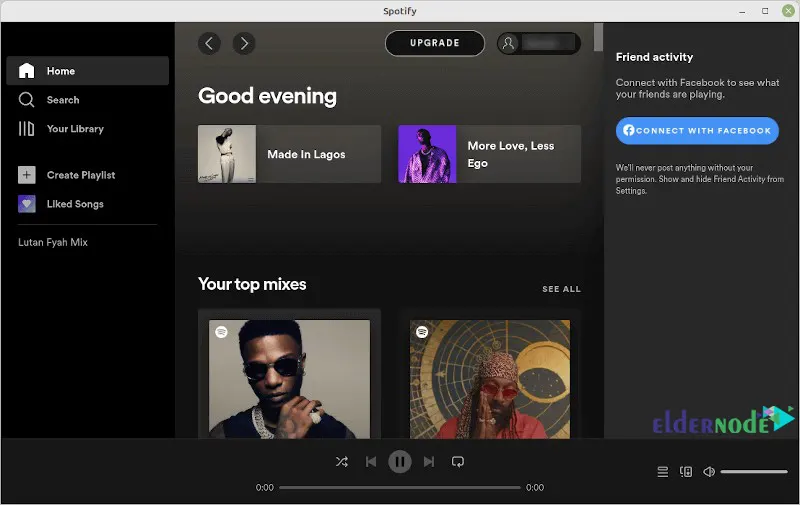This screenshot has height=505, width=800.
Task: Go forward with the right arrow
Action: pos(244,43)
